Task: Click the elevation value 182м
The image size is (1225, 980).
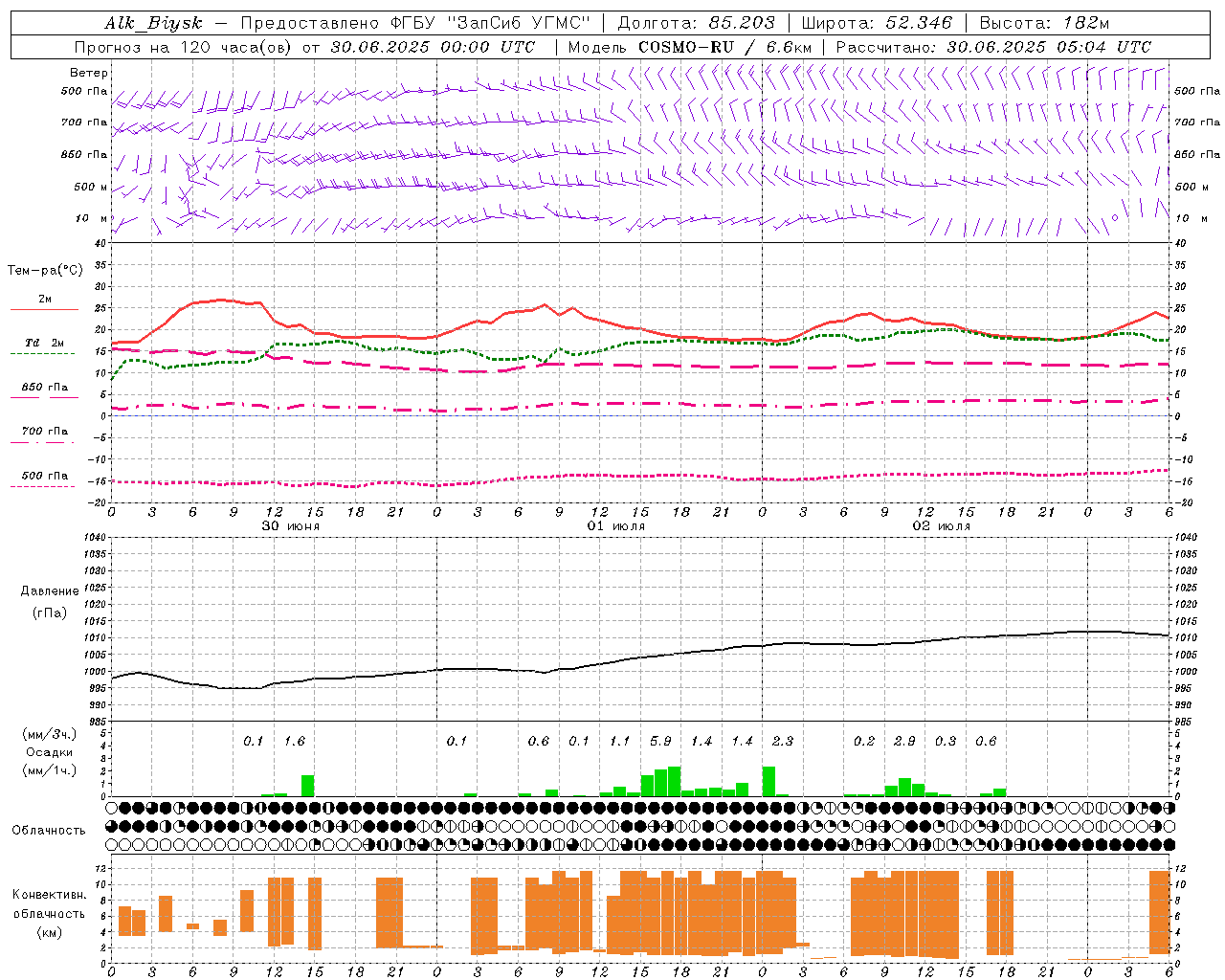Action: pyautogui.click(x=1085, y=23)
